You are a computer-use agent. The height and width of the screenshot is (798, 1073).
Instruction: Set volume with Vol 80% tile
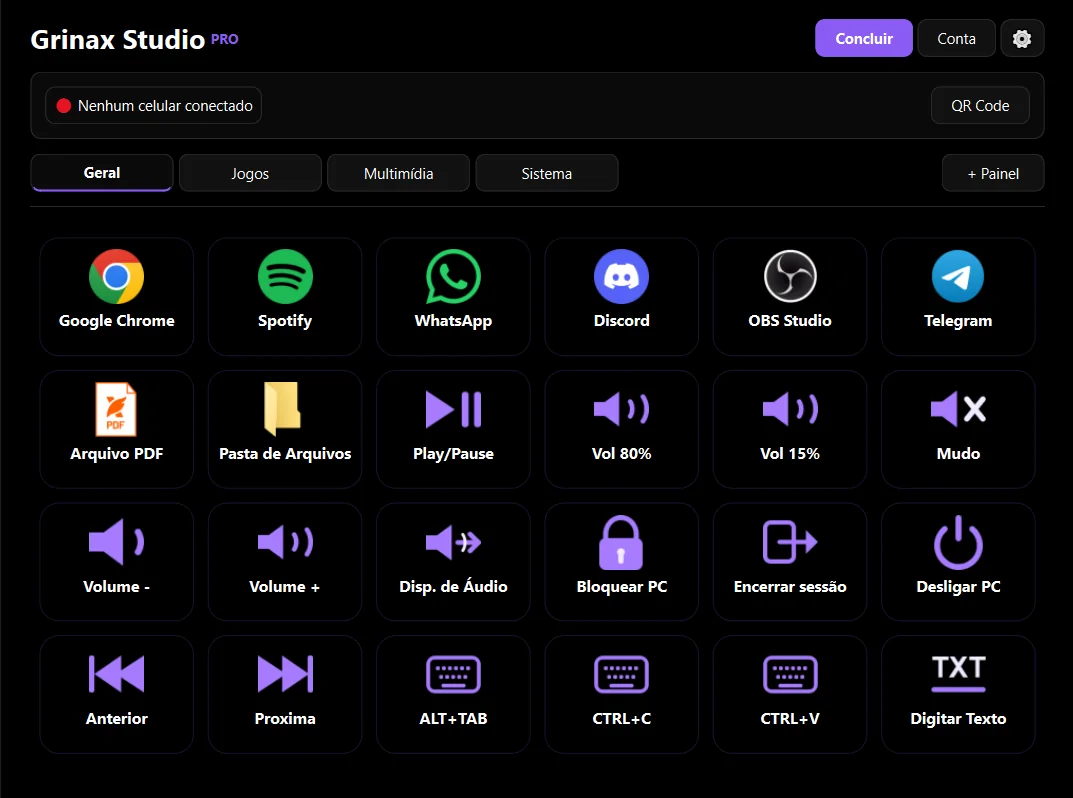tap(621, 429)
